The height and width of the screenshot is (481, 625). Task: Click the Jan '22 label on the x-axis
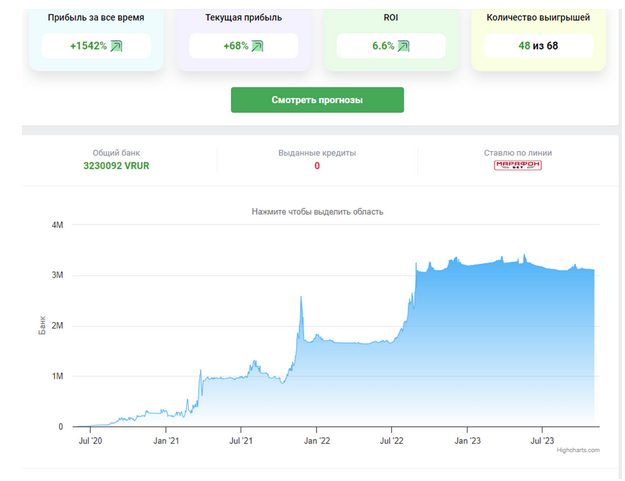tap(317, 439)
